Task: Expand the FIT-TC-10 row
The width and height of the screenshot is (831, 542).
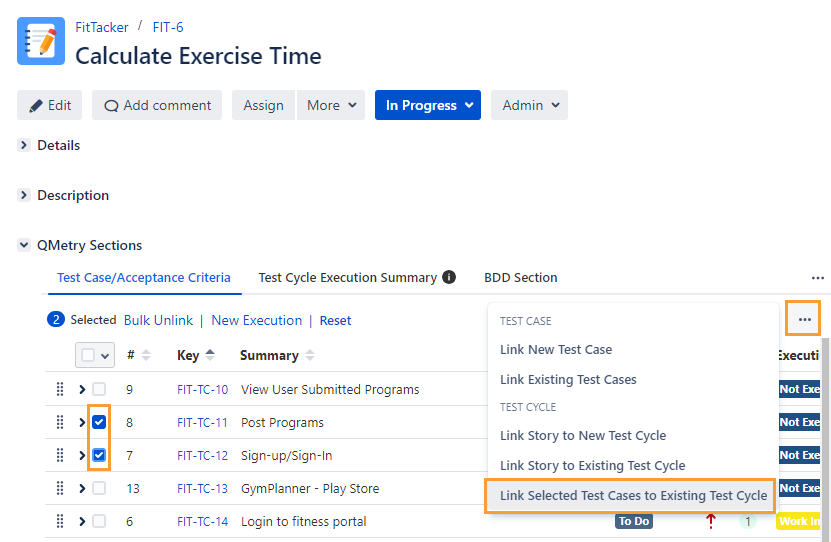Action: (82, 389)
